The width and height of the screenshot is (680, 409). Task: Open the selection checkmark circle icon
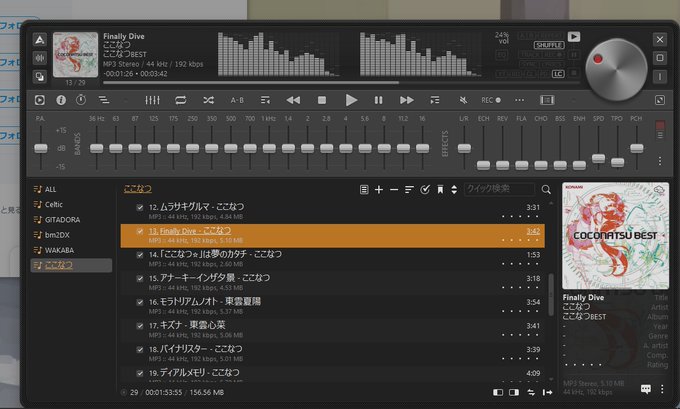pos(425,189)
